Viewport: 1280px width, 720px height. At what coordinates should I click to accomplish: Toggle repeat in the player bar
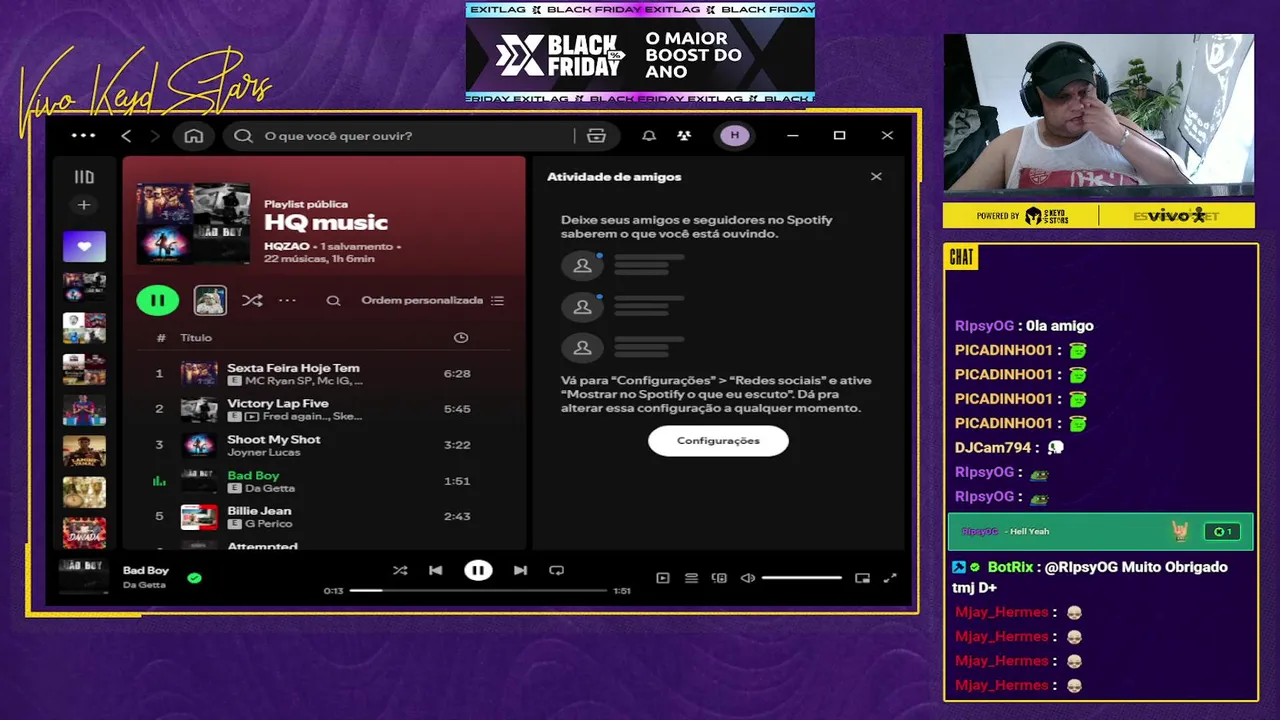(557, 570)
